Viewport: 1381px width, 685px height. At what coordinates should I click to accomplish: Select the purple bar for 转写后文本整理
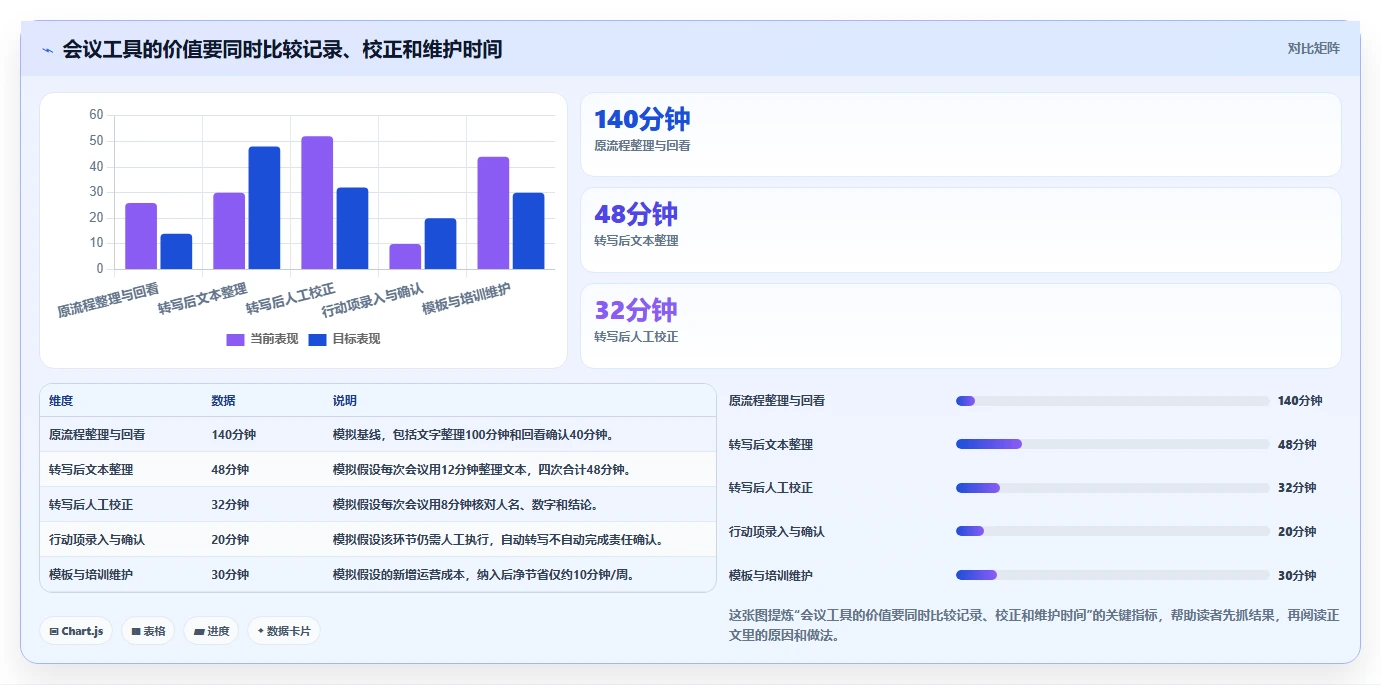pos(229,231)
